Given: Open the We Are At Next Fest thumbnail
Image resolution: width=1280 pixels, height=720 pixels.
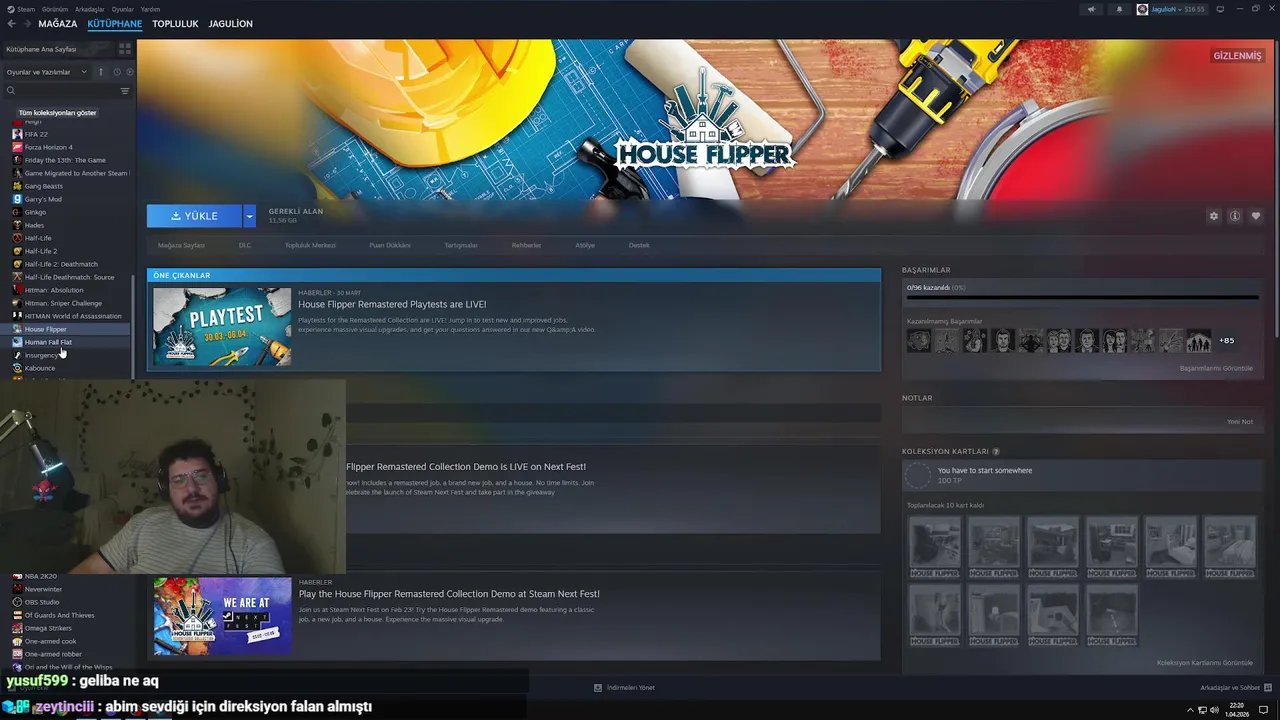Looking at the screenshot, I should click(222, 616).
